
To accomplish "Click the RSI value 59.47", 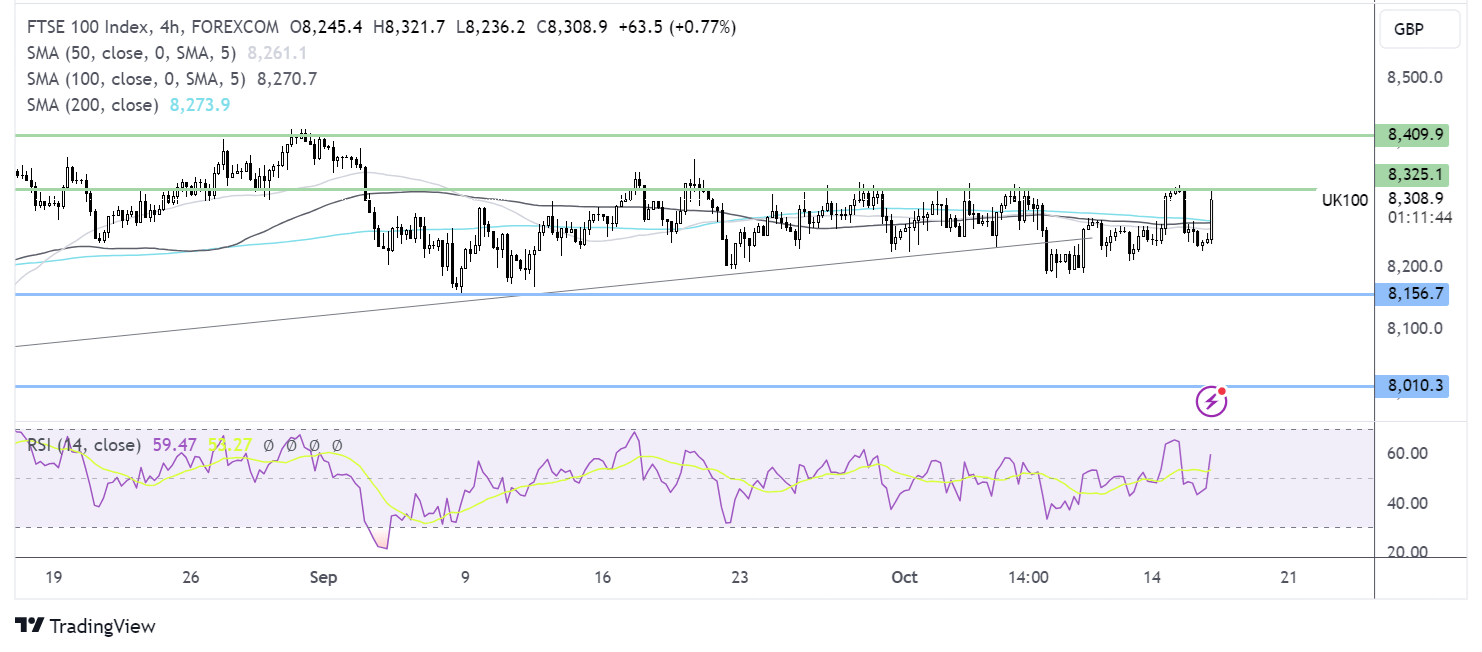I will tap(175, 445).
